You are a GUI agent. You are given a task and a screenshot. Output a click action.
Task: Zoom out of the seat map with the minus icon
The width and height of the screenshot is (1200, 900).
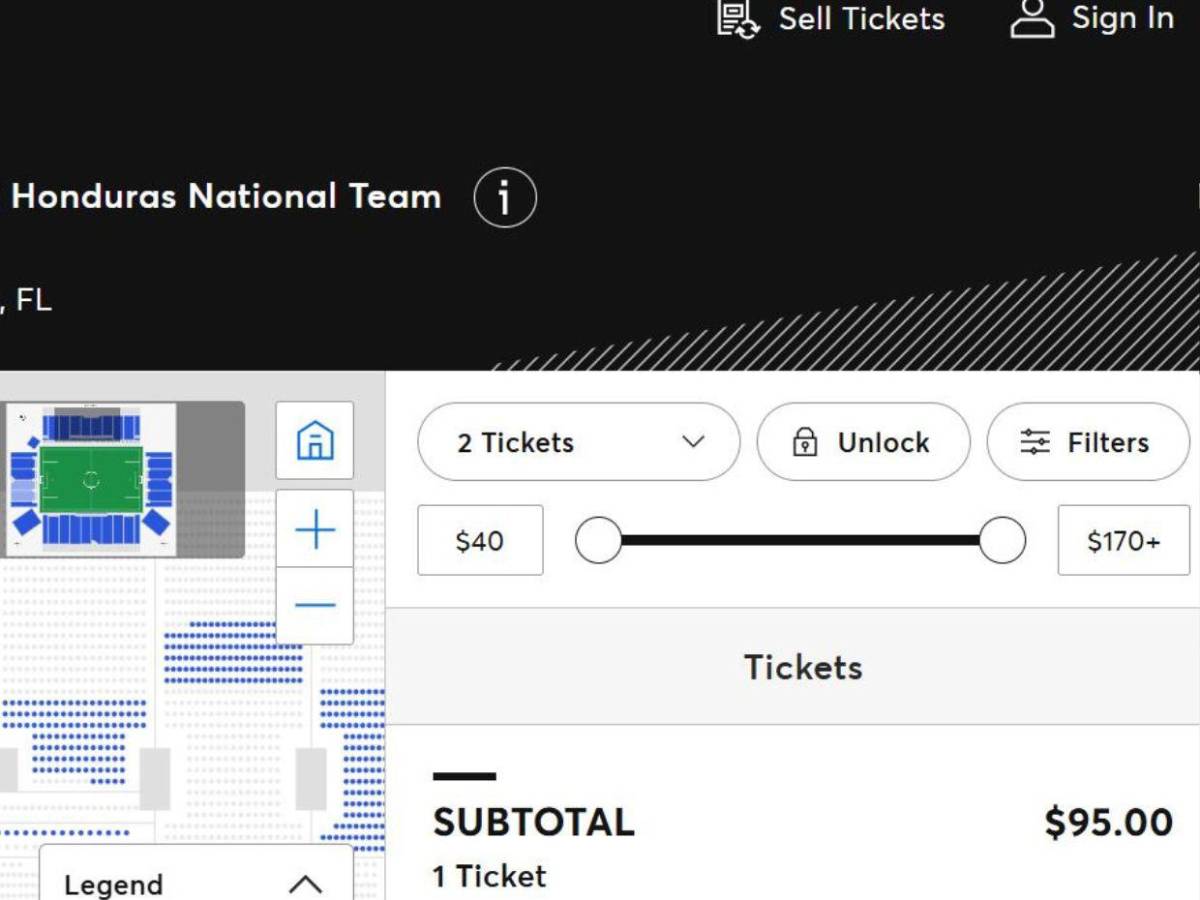point(314,604)
